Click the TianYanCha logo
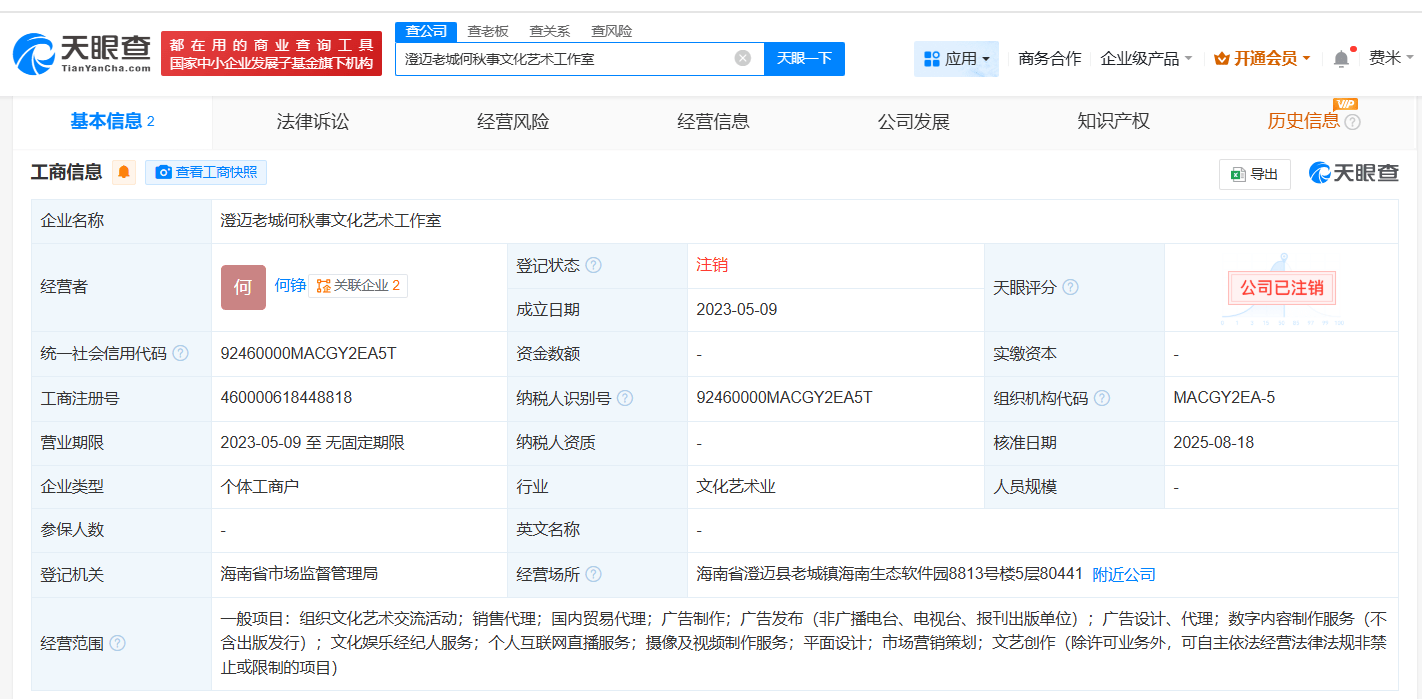This screenshot has width=1422, height=699. point(82,53)
